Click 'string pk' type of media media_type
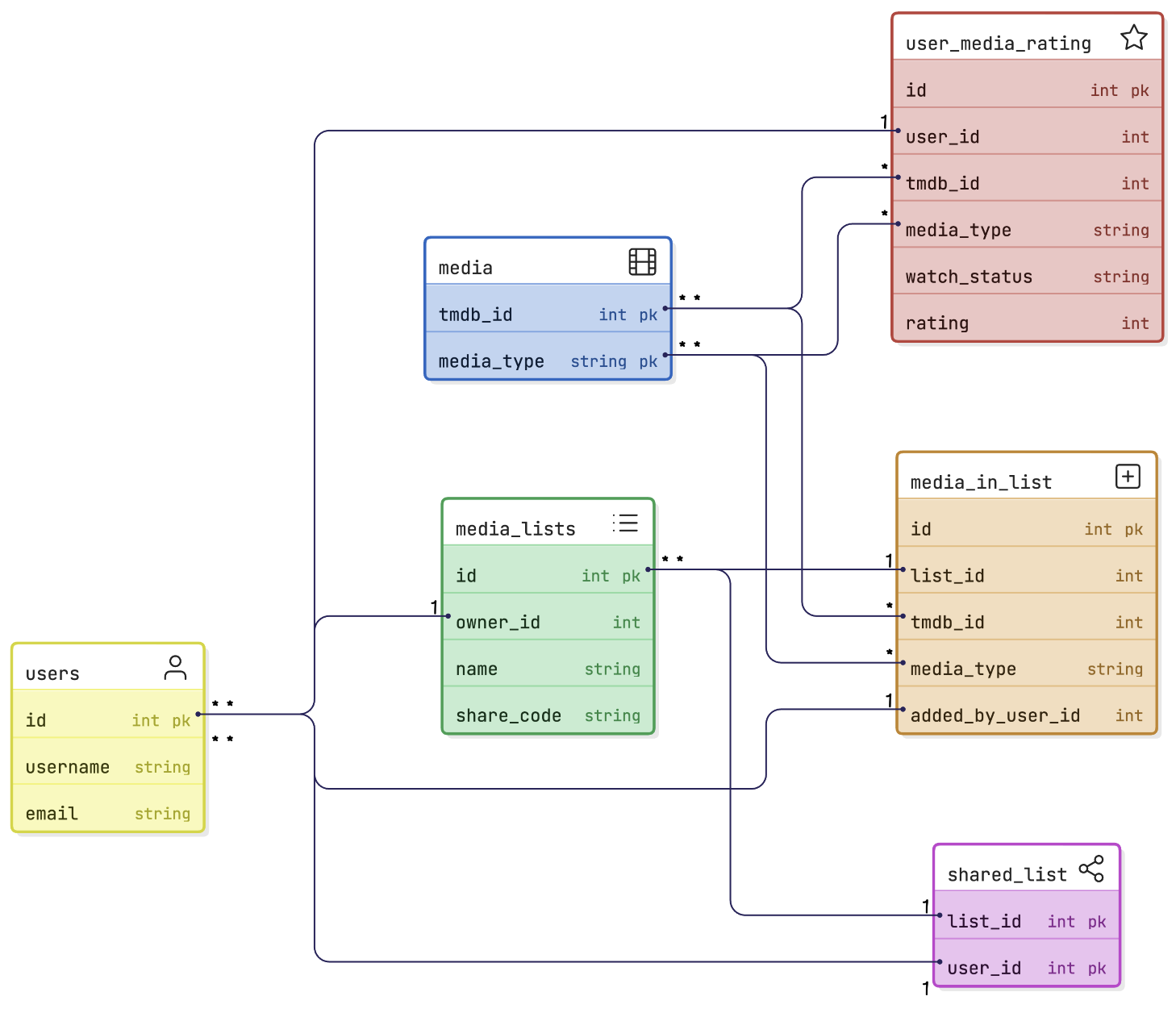 pos(614,361)
